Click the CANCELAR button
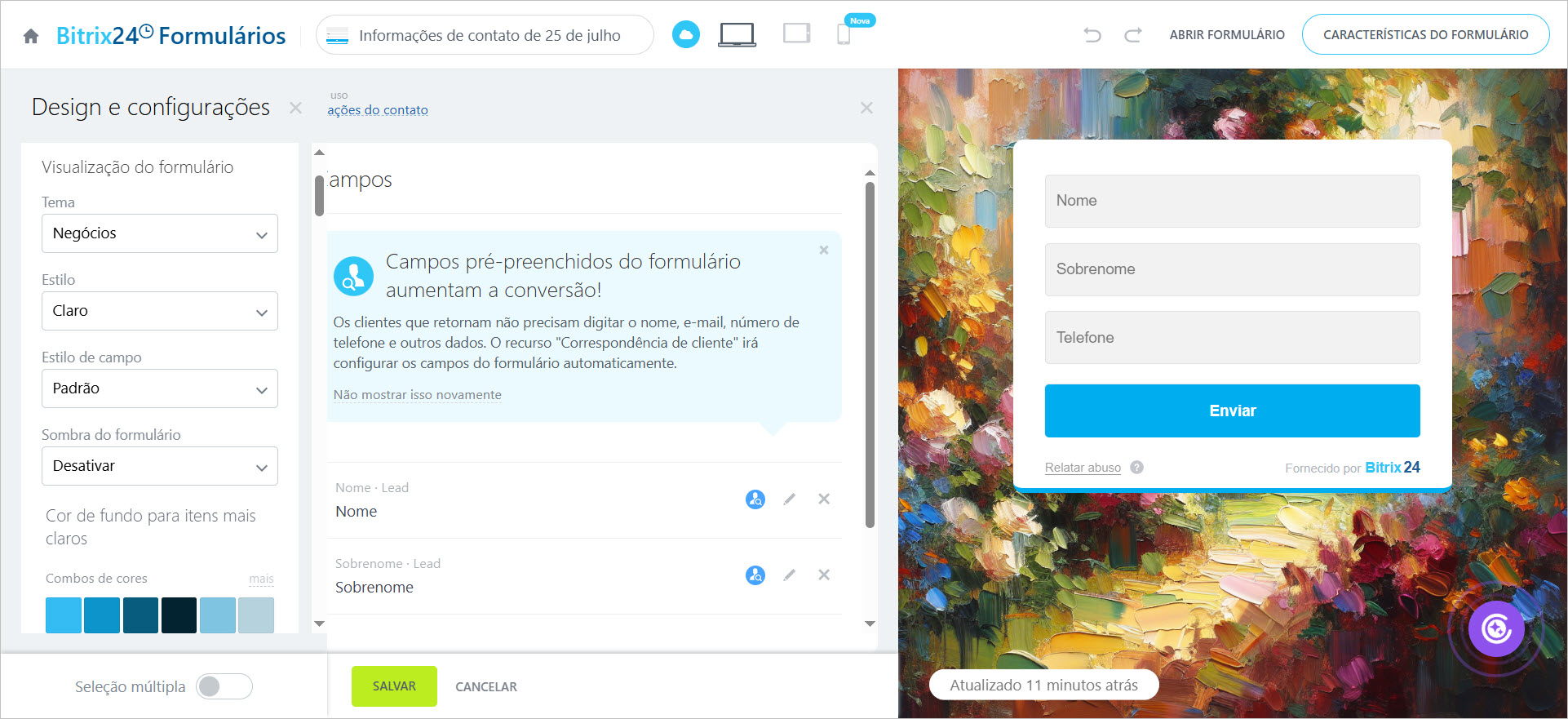1568x719 pixels. [486, 687]
